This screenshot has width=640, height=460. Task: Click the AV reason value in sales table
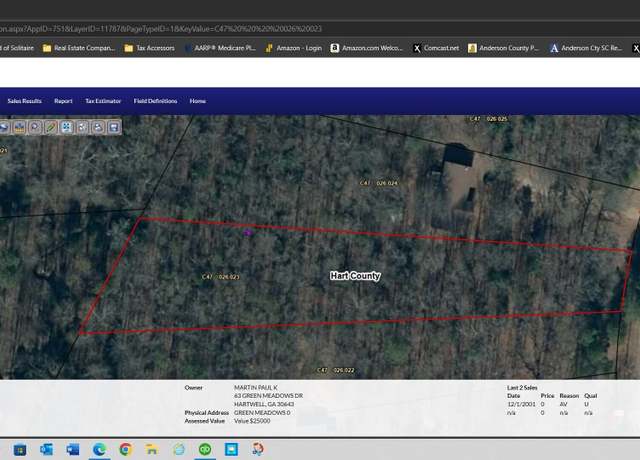click(563, 404)
